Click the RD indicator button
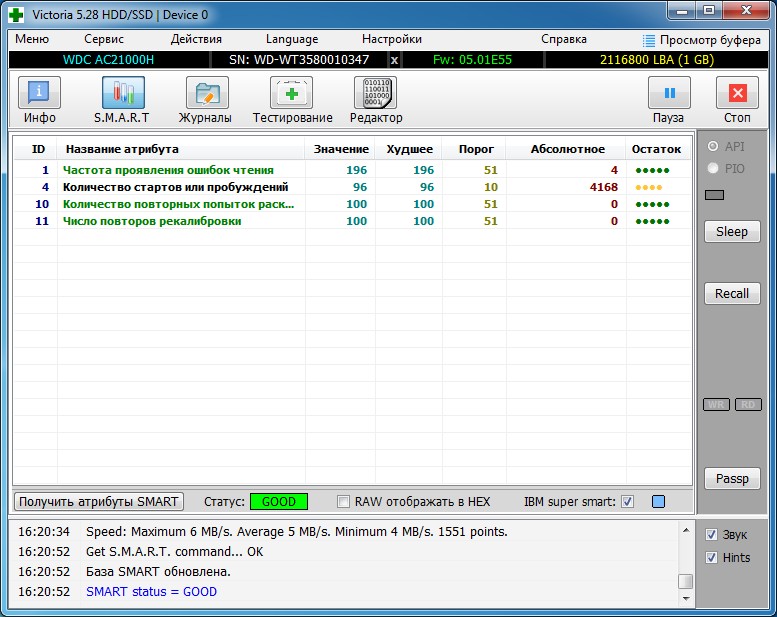 (748, 404)
